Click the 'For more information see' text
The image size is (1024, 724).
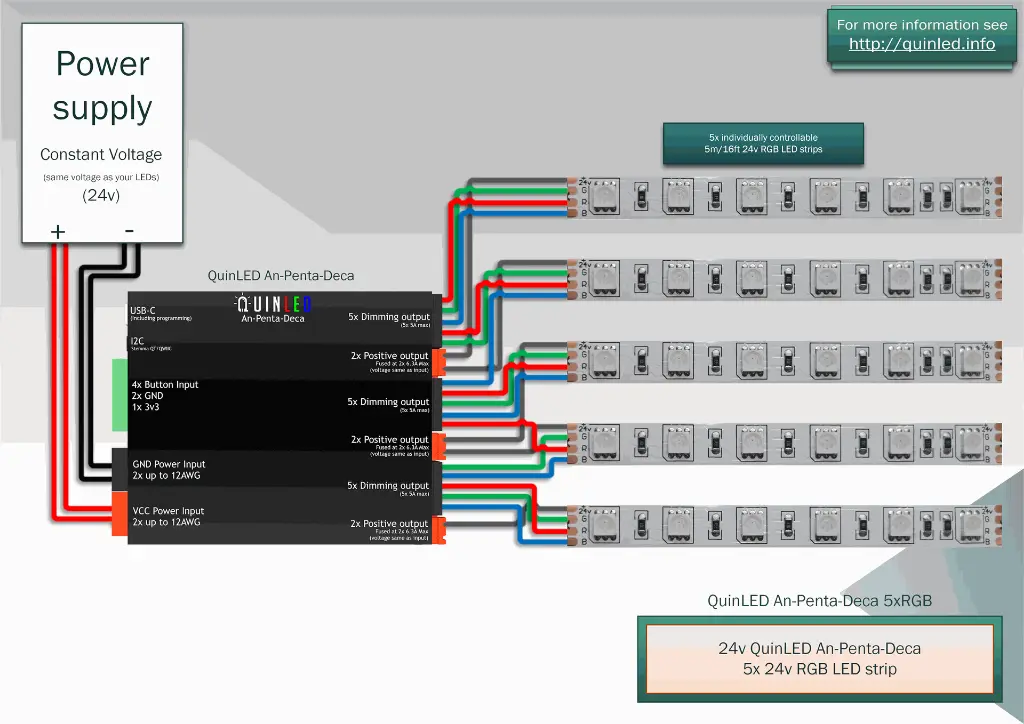921,25
